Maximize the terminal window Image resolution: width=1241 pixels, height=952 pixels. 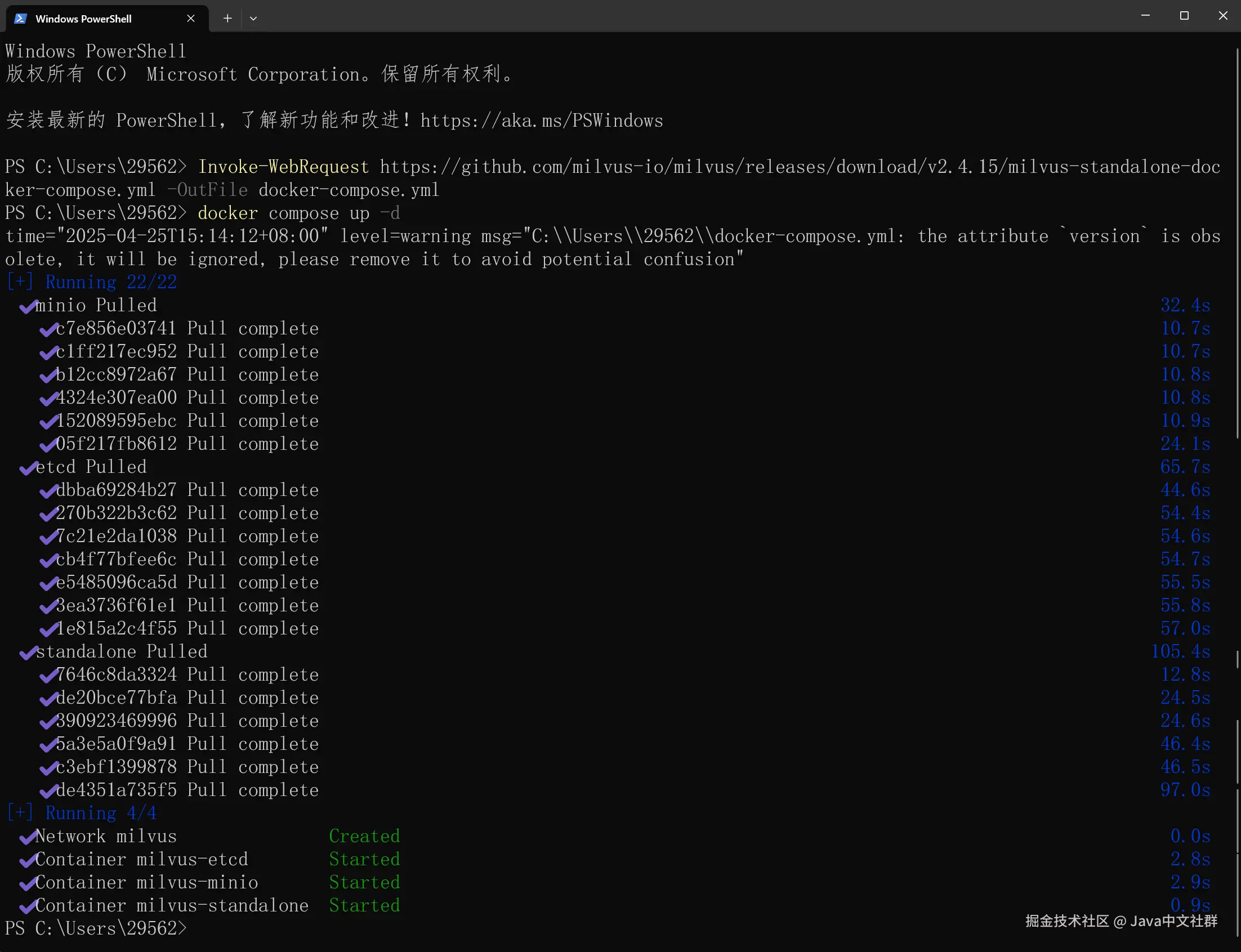[1184, 16]
